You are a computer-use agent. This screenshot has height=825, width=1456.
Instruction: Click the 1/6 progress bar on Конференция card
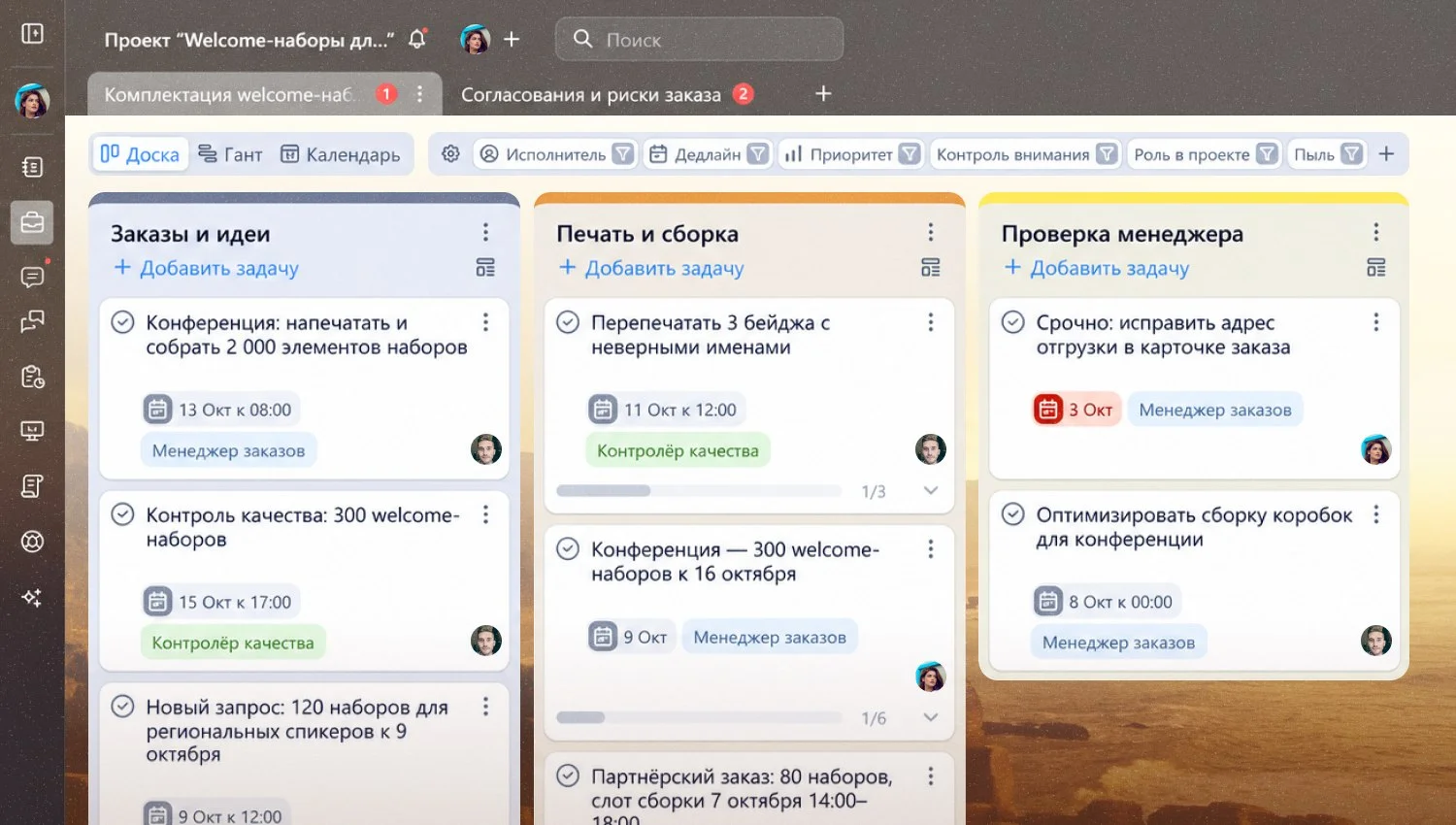(x=699, y=718)
